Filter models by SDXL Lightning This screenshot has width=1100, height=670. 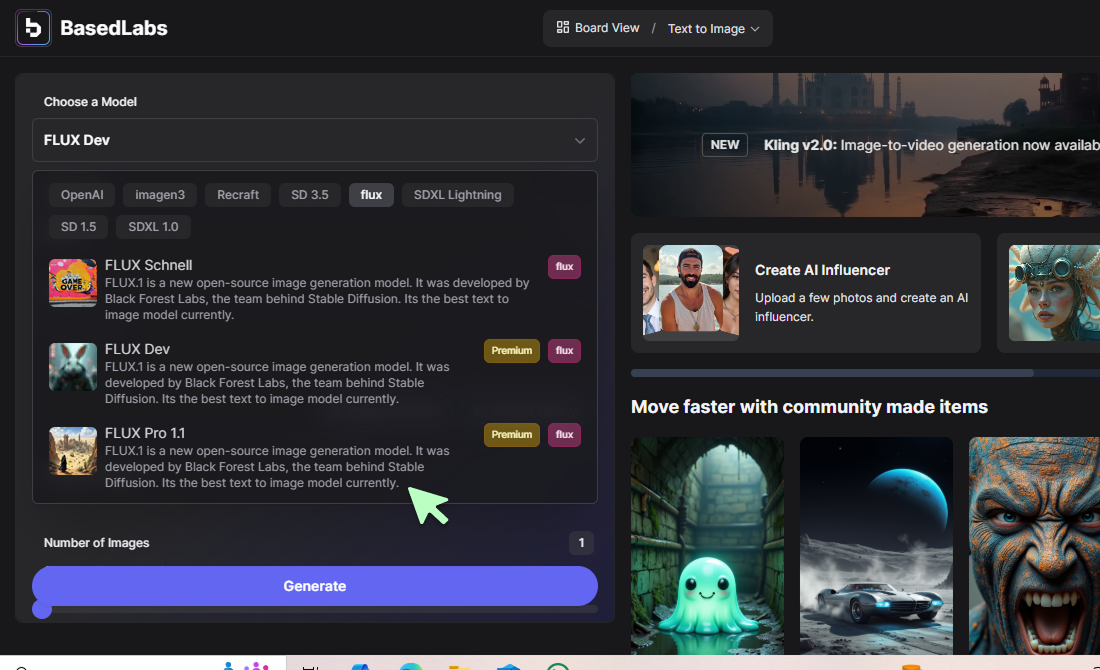tap(457, 195)
